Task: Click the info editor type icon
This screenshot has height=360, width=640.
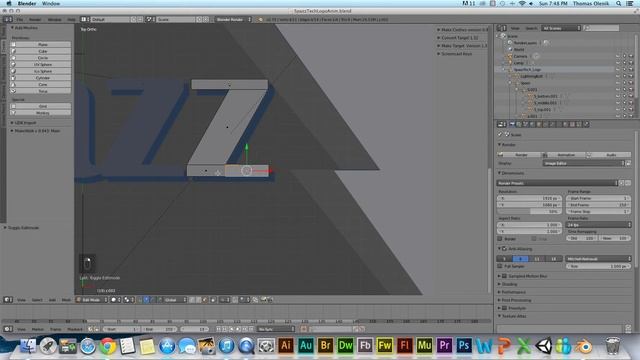Action: pyautogui.click(x=8, y=19)
